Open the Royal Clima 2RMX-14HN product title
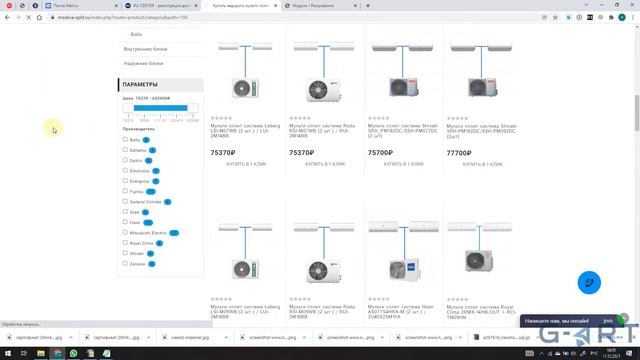 (481, 312)
